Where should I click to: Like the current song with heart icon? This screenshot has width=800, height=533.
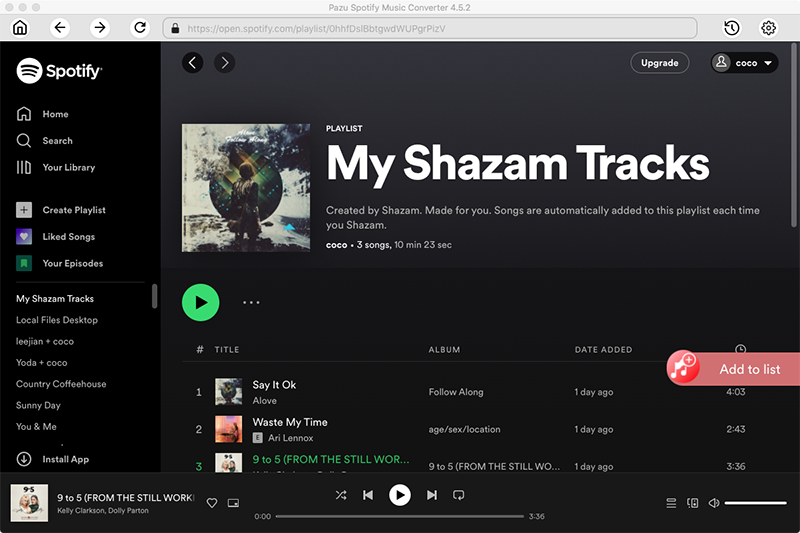click(x=211, y=503)
